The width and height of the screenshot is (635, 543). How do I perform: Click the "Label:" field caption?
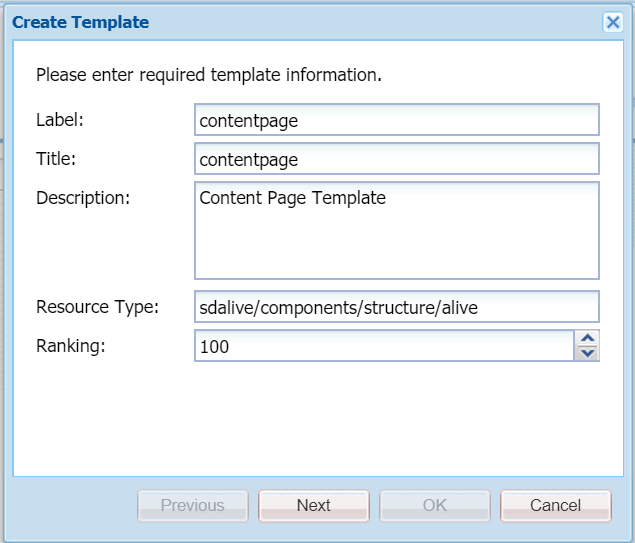pos(60,120)
